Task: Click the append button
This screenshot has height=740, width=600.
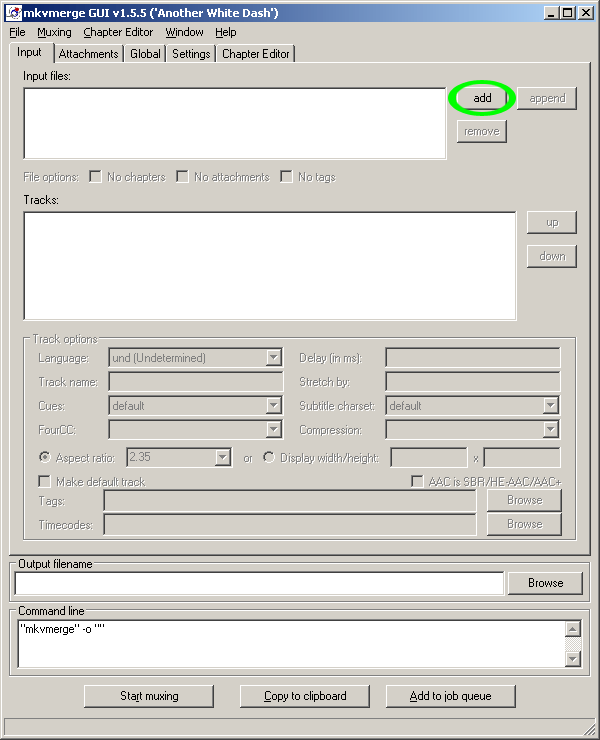Action: point(547,98)
